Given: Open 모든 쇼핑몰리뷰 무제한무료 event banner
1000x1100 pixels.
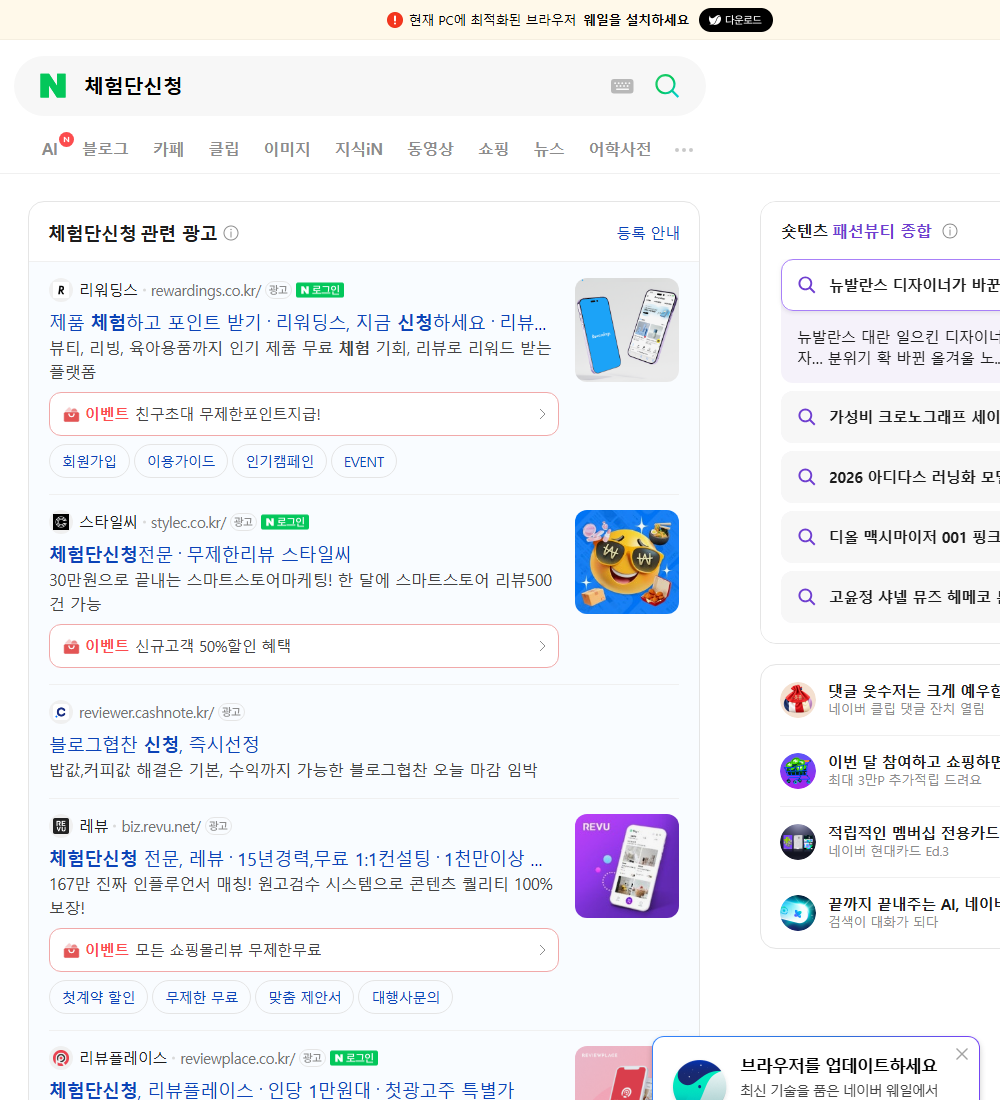Looking at the screenshot, I should (304, 950).
